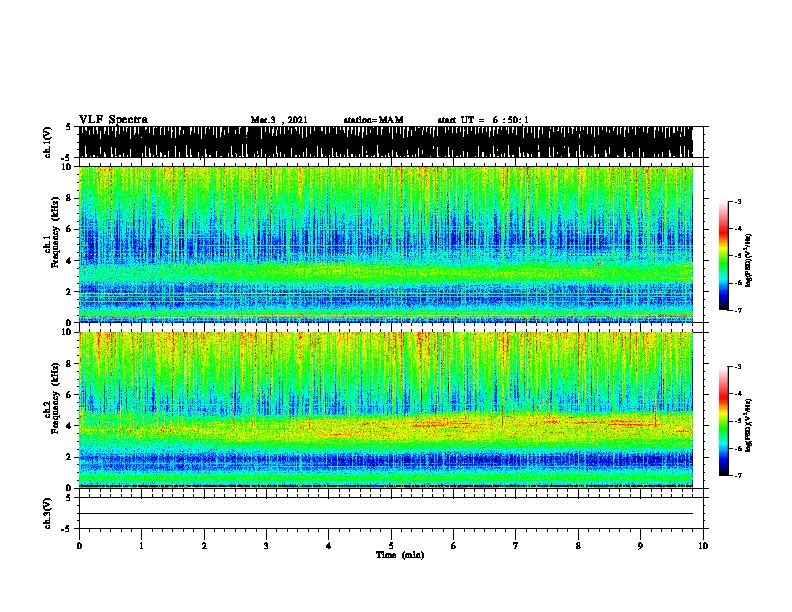Viewport: 792px width, 612px height.
Task: Select the date text "Mar.3 , 2021"
Action: point(279,120)
